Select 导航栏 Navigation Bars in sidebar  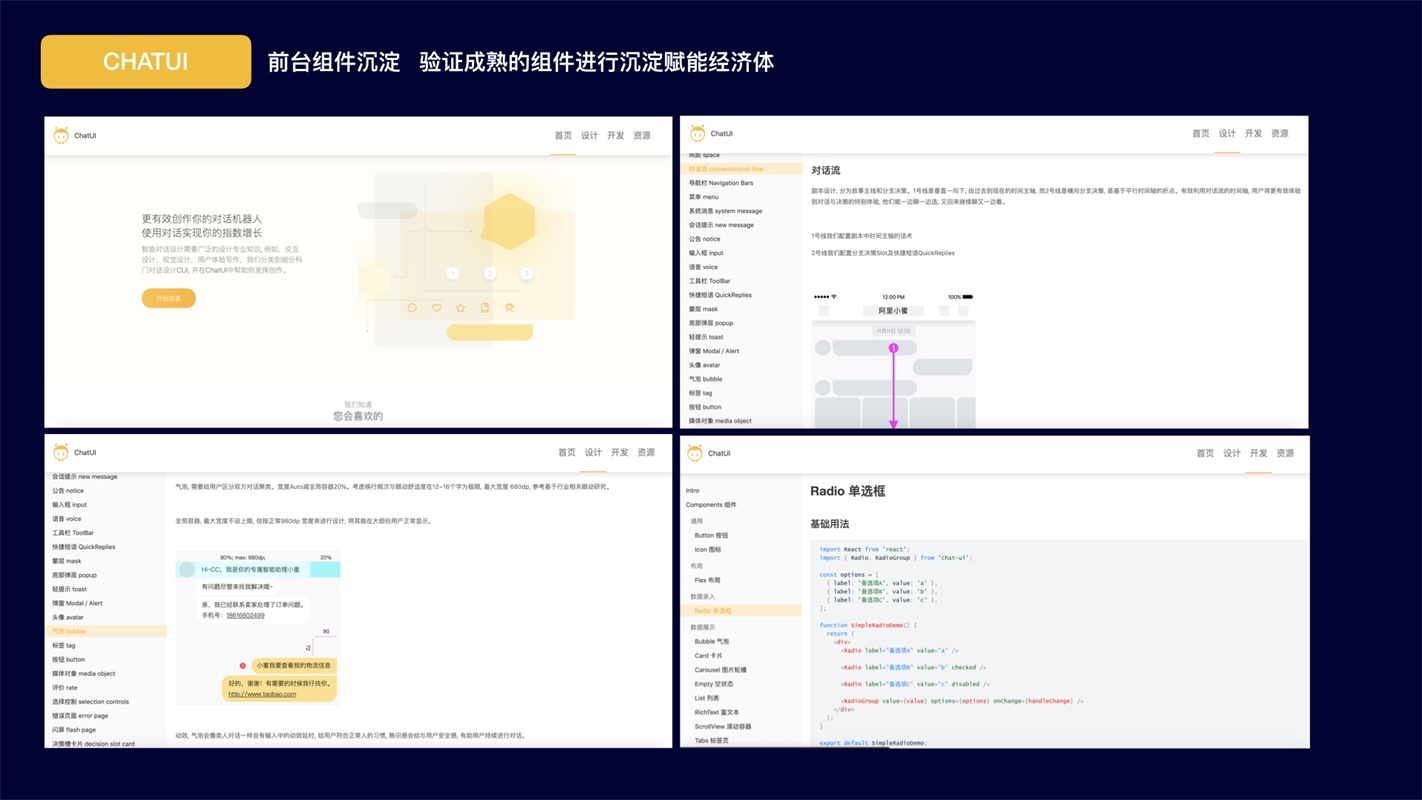[x=721, y=183]
